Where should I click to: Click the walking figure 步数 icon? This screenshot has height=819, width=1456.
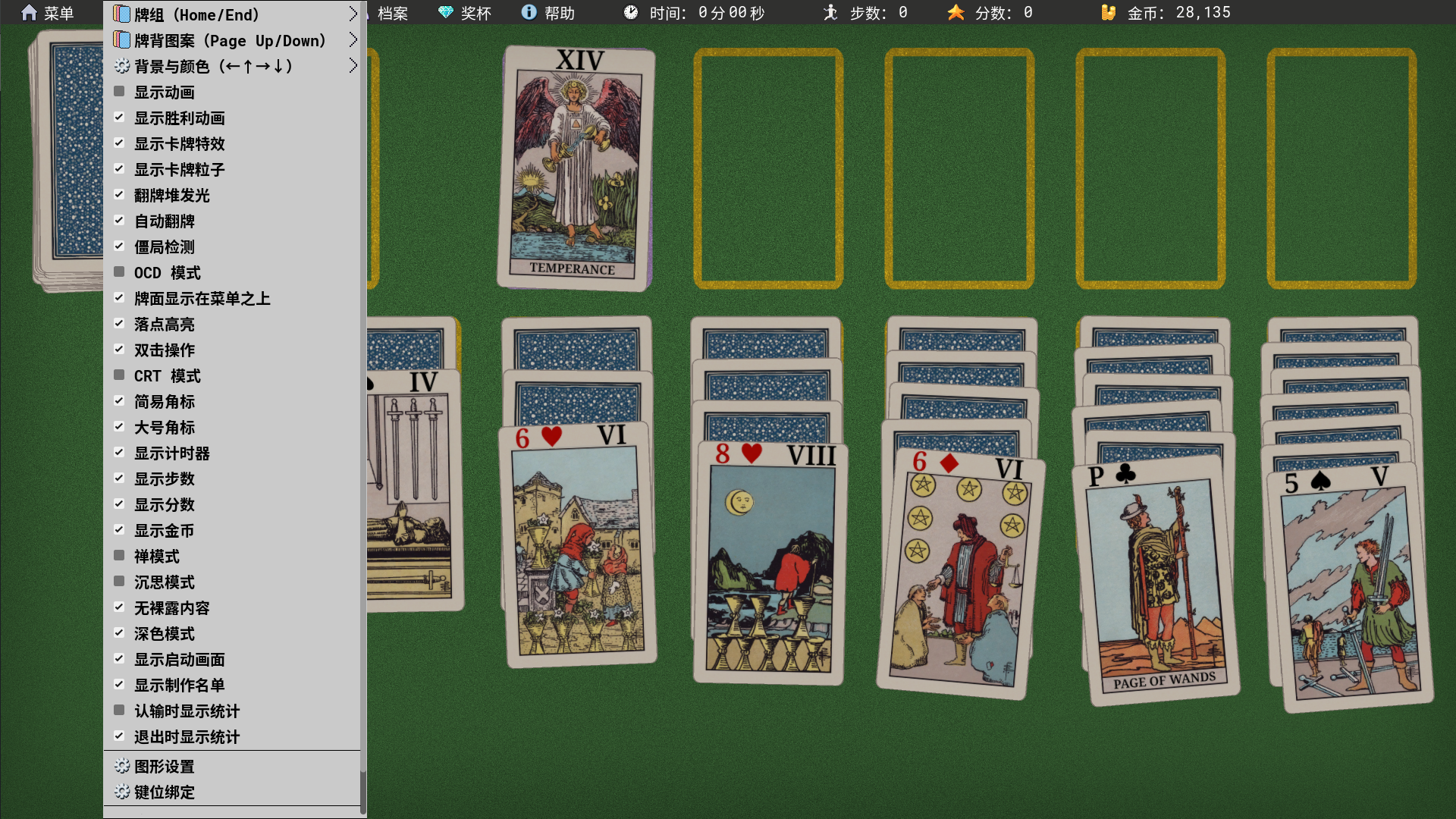(x=831, y=13)
